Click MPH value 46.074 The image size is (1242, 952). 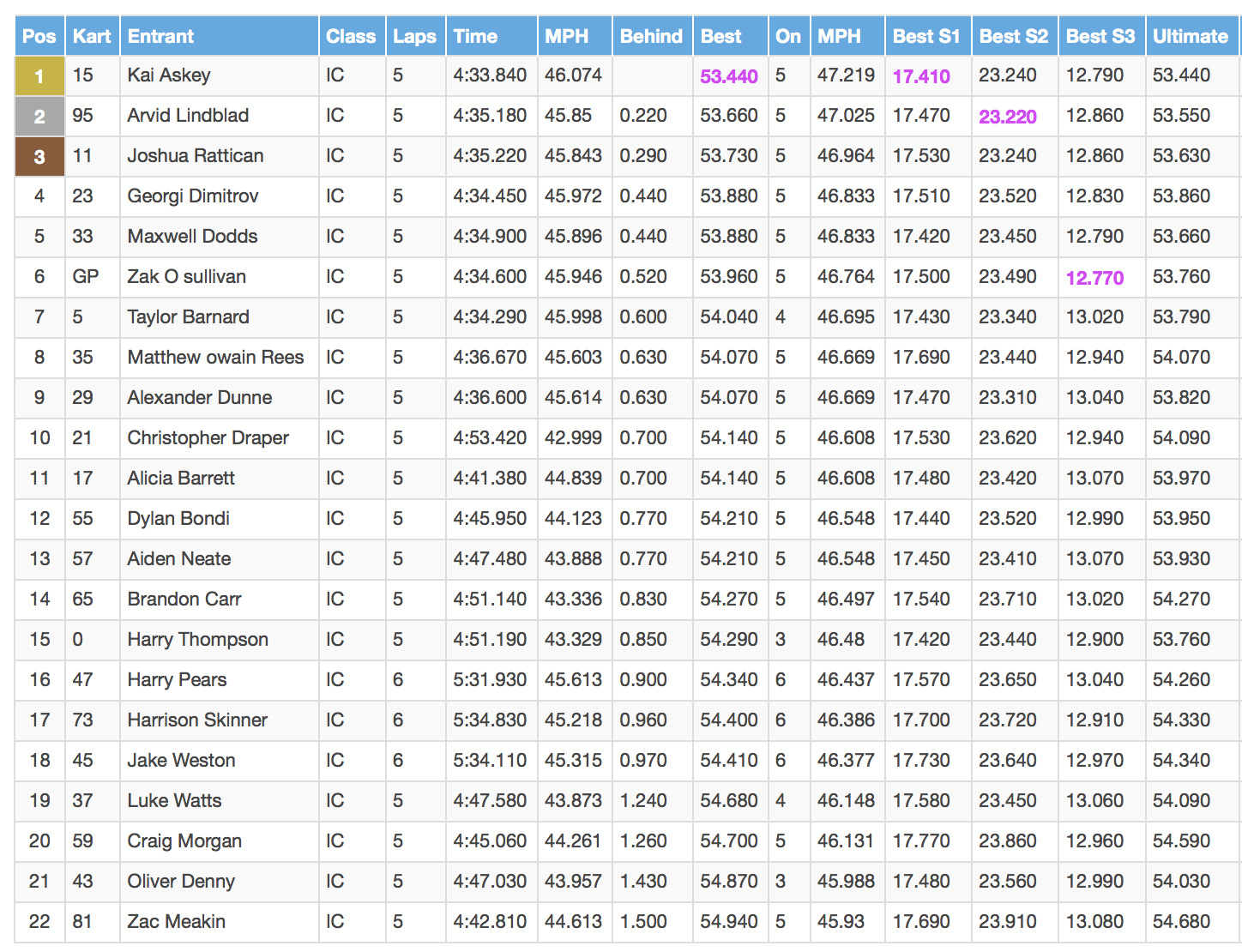573,75
